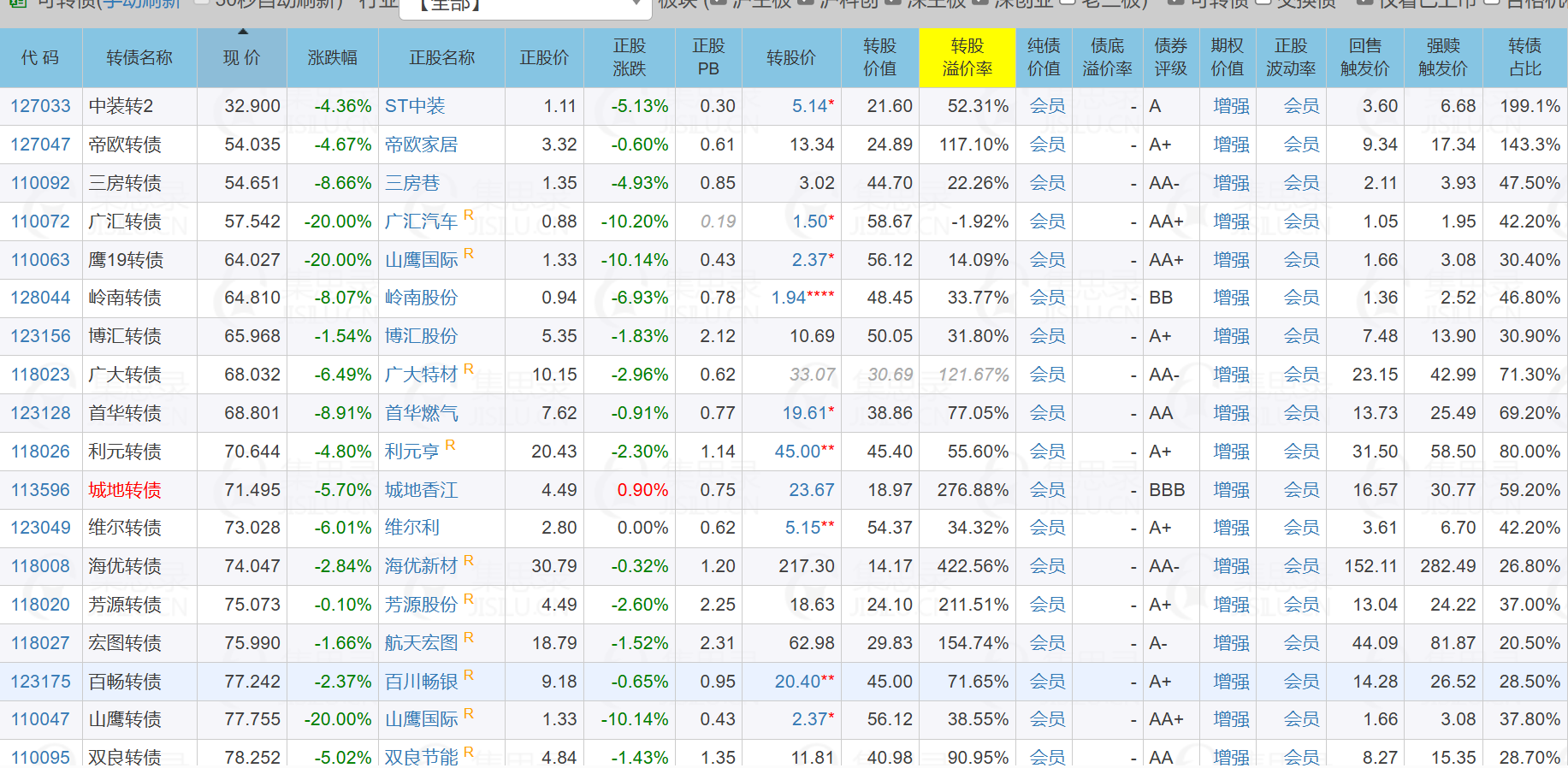Image resolution: width=1568 pixels, height=768 pixels.
Task: Open bond code 123175 link
Action: pos(40,682)
